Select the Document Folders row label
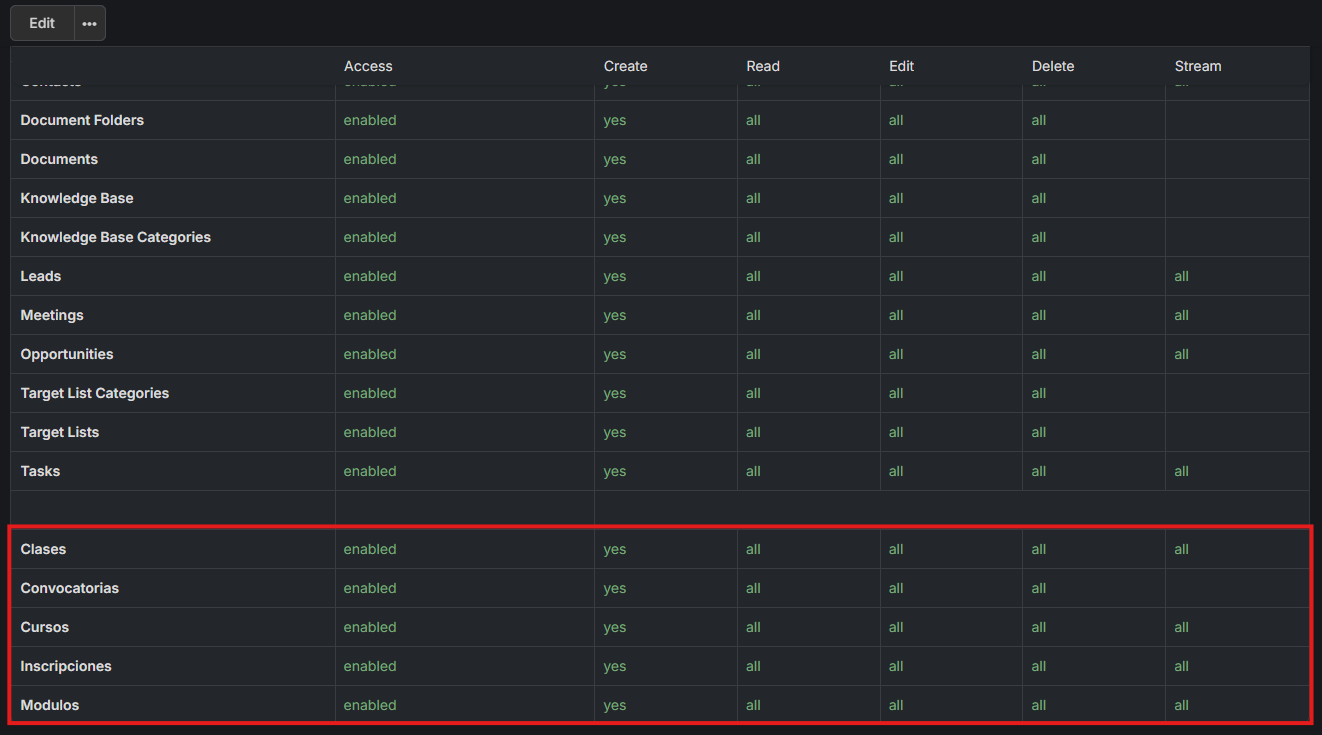Viewport: 1322px width, 735px height. (x=82, y=120)
